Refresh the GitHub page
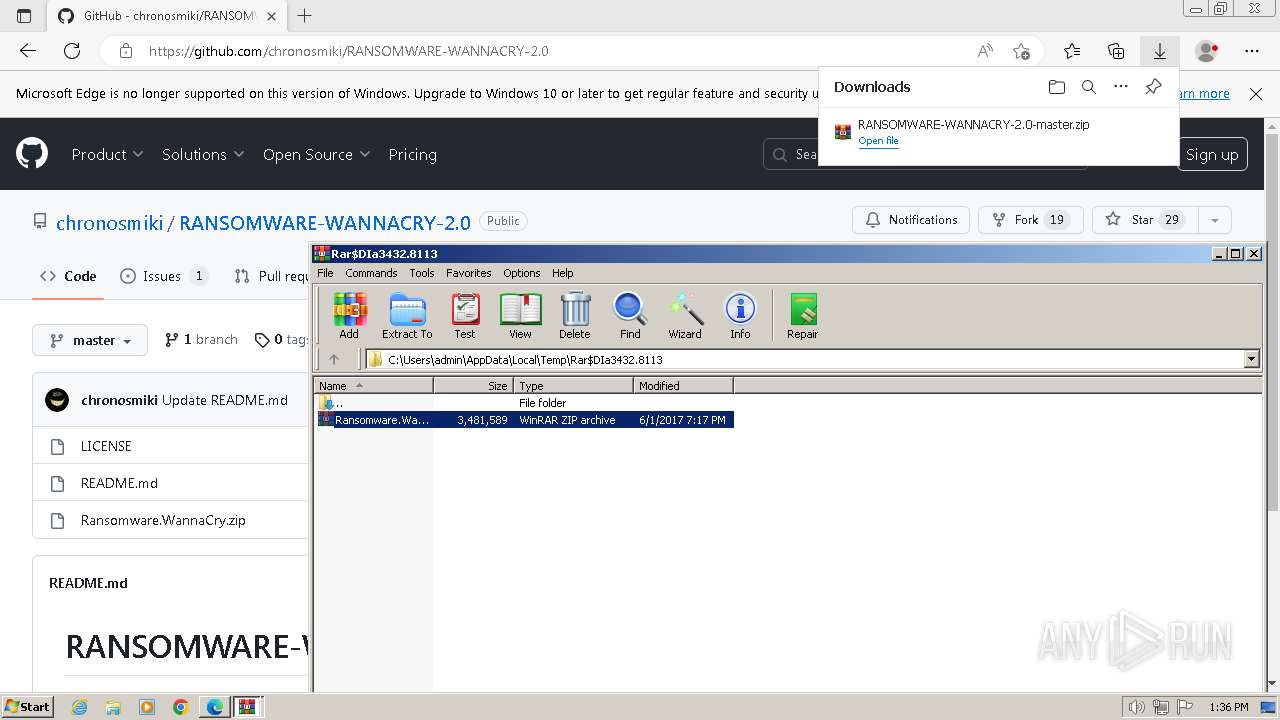Image resolution: width=1280 pixels, height=720 pixels. (72, 51)
